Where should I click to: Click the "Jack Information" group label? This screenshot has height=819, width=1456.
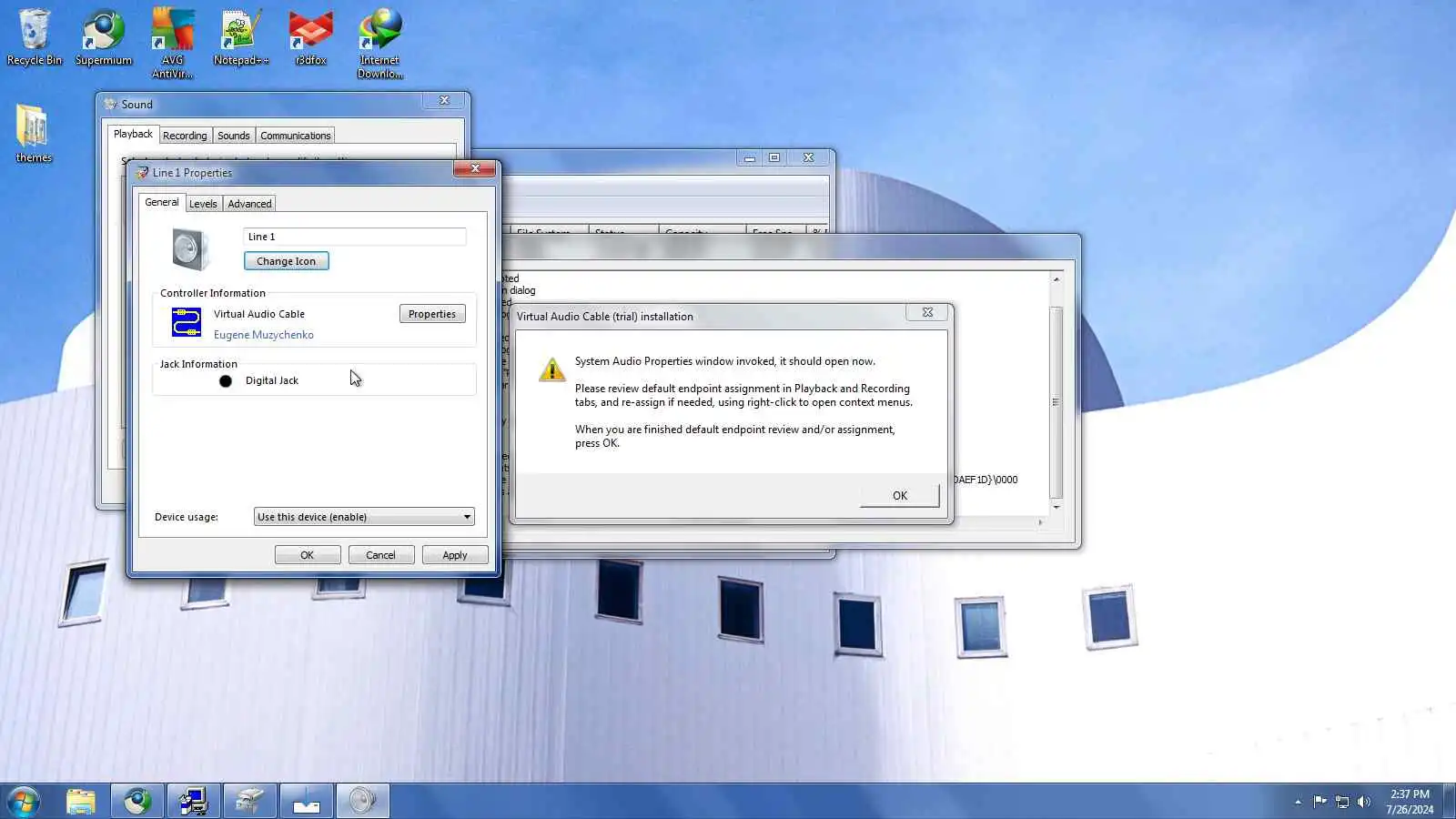198,364
